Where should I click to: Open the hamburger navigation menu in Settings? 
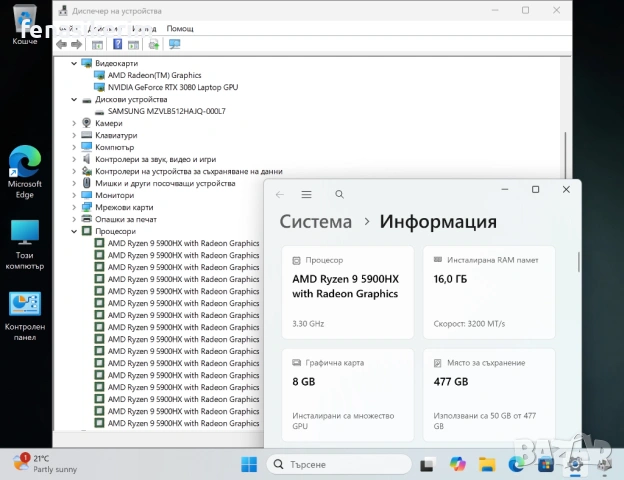tap(306, 194)
